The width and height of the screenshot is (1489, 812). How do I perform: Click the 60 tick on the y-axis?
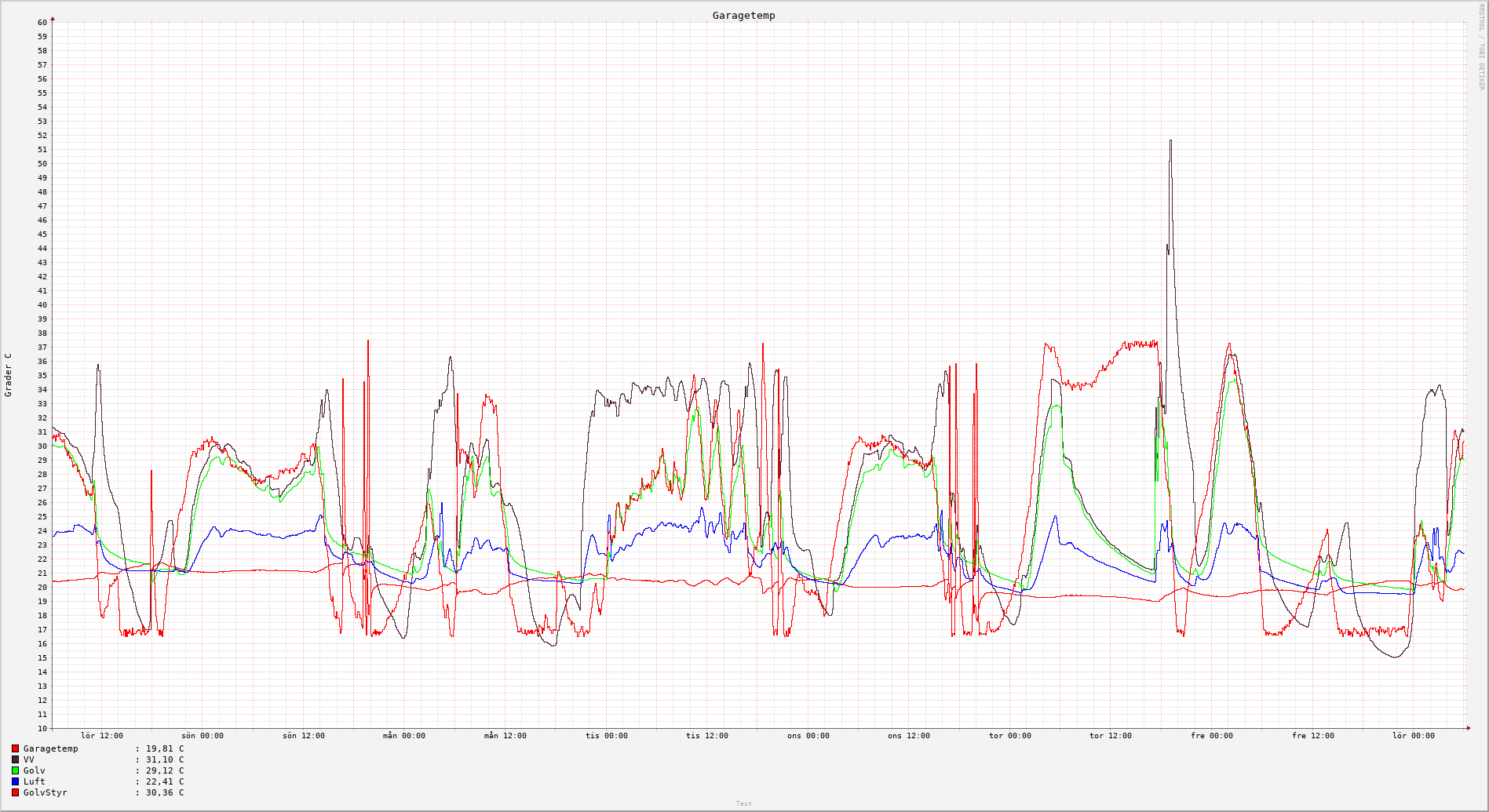(x=42, y=23)
